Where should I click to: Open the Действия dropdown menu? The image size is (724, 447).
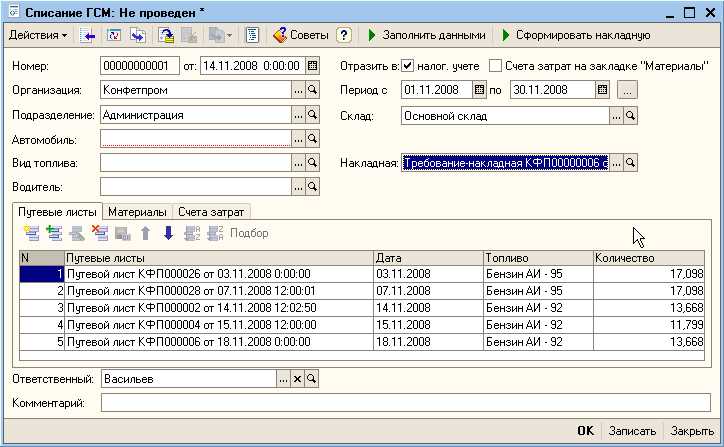click(x=38, y=35)
